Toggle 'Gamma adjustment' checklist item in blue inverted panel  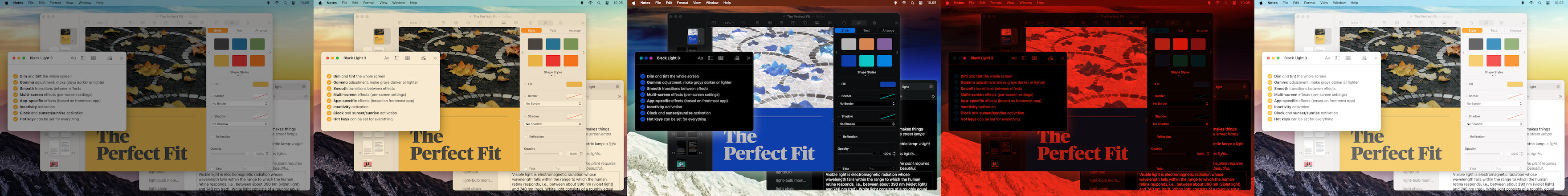coord(642,82)
